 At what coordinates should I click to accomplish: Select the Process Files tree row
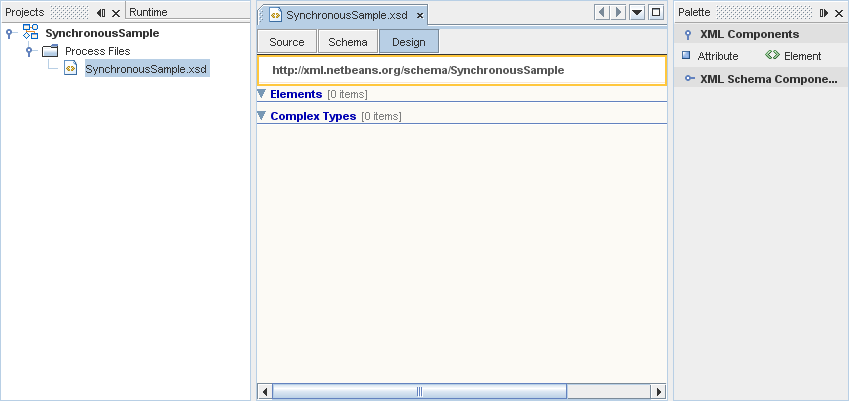[x=97, y=51]
